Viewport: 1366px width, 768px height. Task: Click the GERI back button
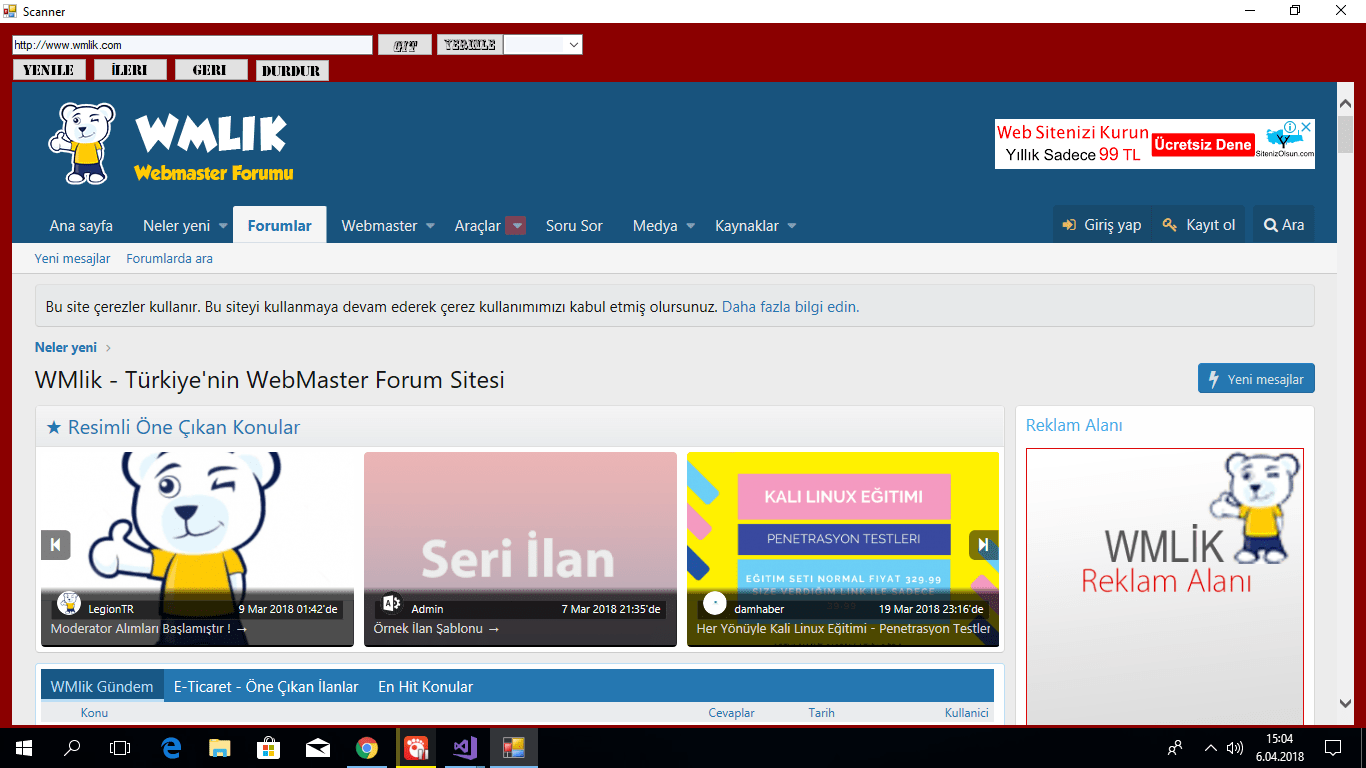[x=211, y=70]
